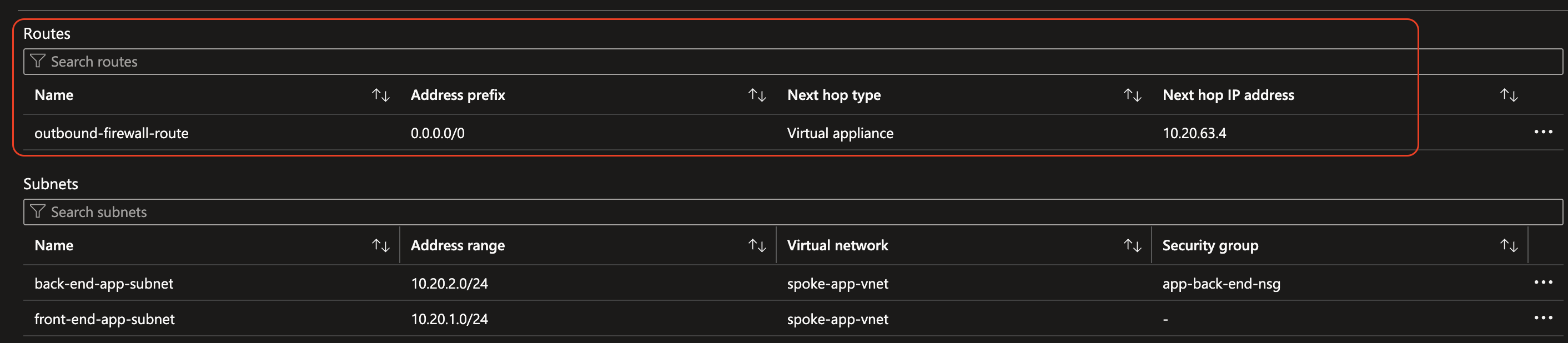Image resolution: width=1568 pixels, height=343 pixels.
Task: Click the sort icon next to Next hop type
Action: 1133,94
